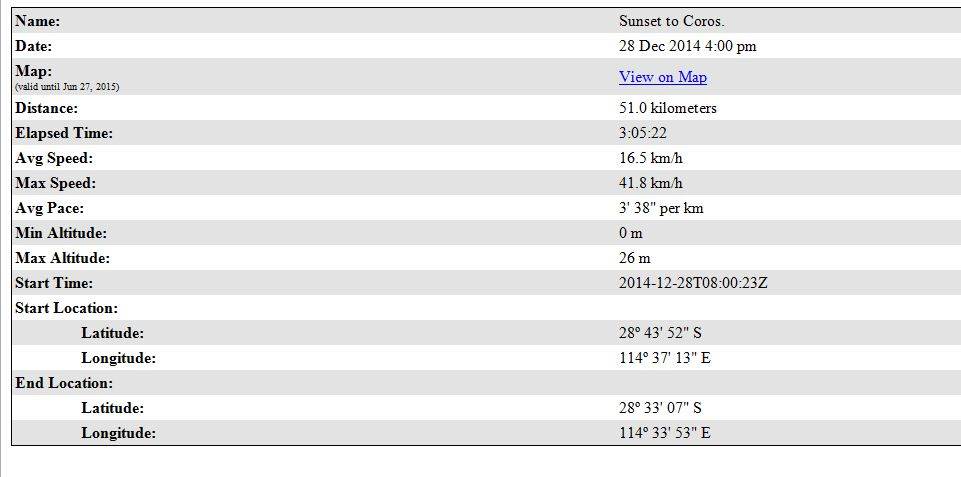The image size is (961, 477).
Task: Click the Start Location heading
Action: pos(66,308)
